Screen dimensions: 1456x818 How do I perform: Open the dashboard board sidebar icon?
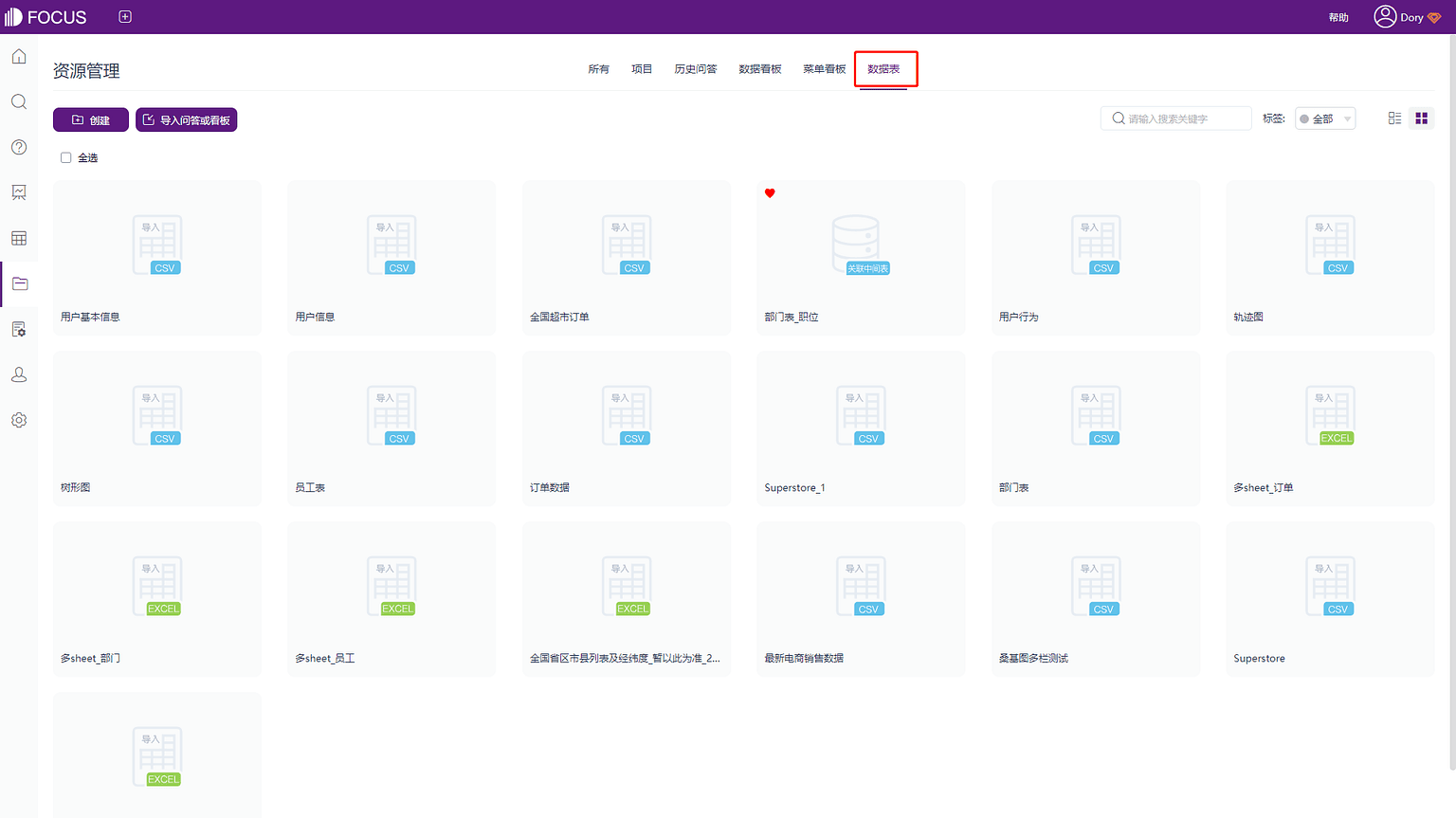(x=19, y=192)
